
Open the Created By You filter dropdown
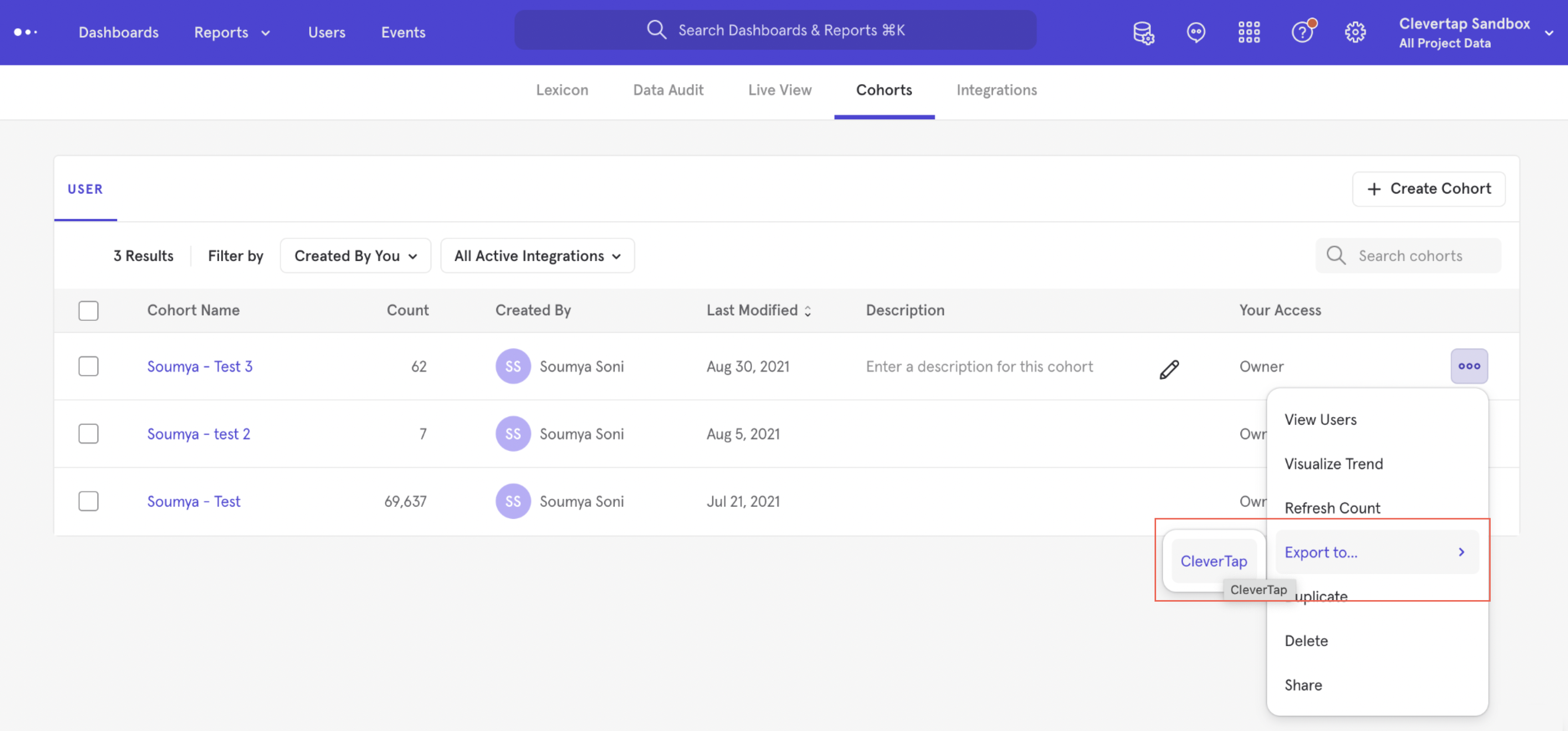pos(356,256)
